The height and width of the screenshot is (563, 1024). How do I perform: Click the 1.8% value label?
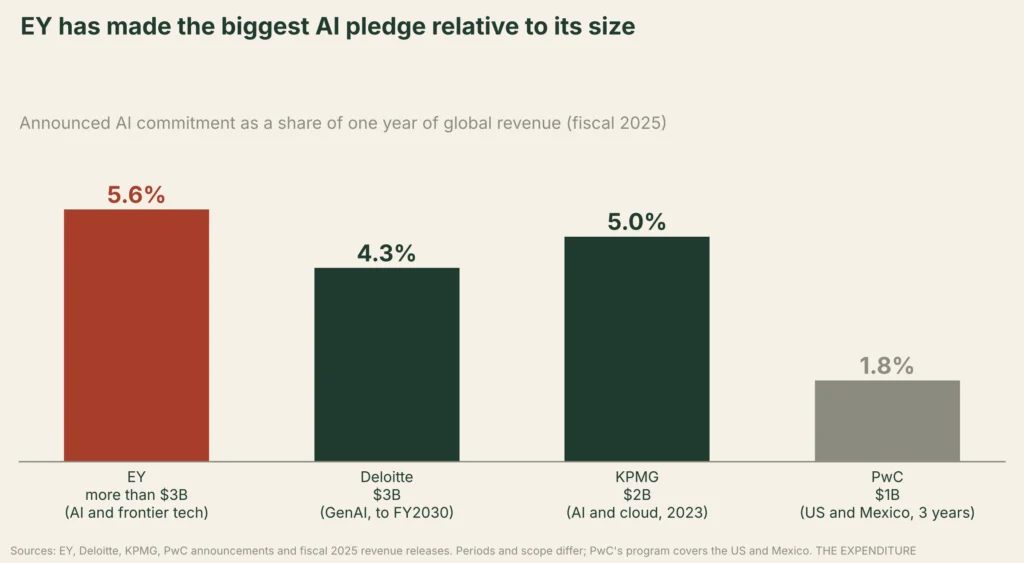point(887,366)
